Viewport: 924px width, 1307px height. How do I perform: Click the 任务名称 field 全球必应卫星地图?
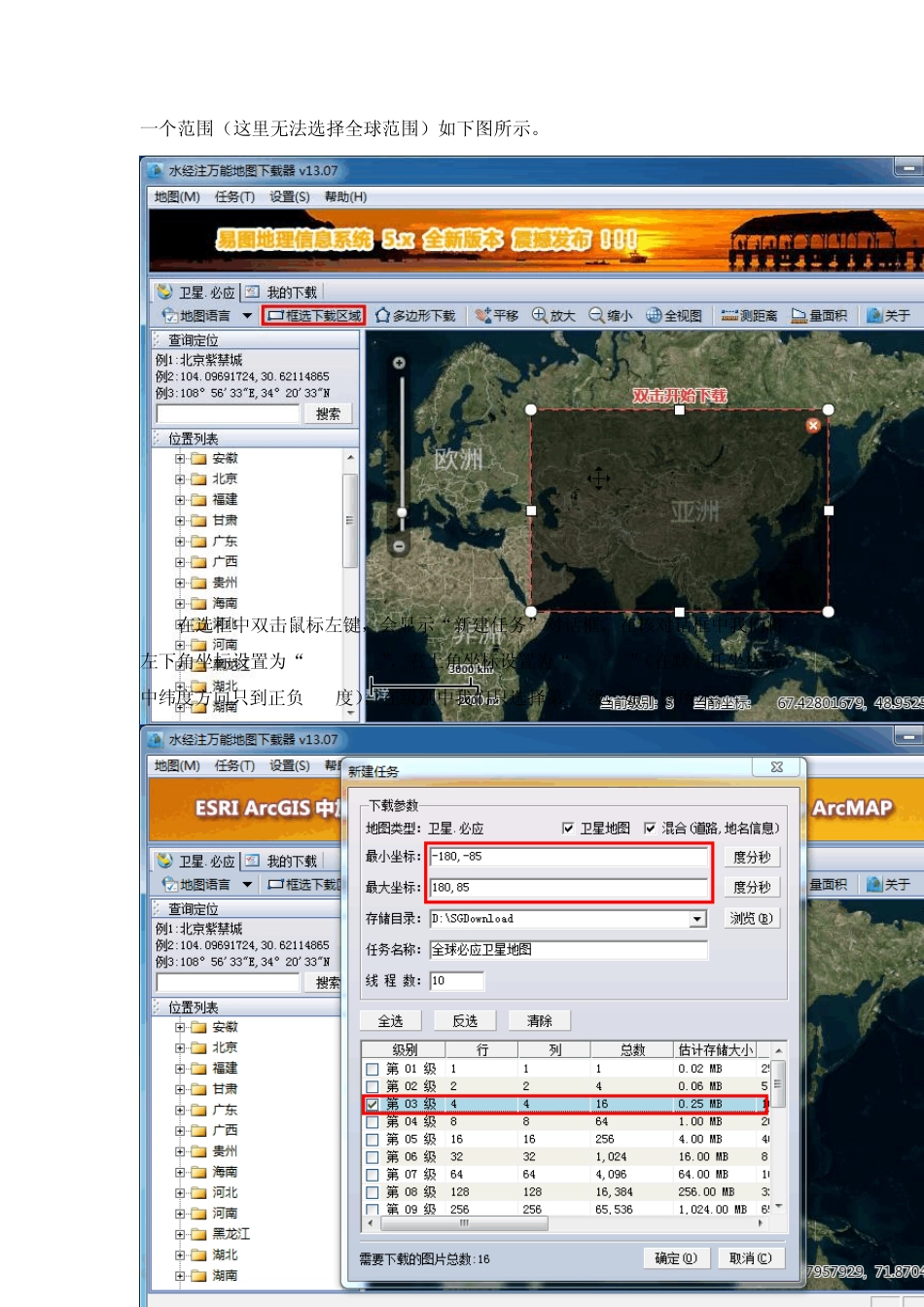(x=568, y=950)
